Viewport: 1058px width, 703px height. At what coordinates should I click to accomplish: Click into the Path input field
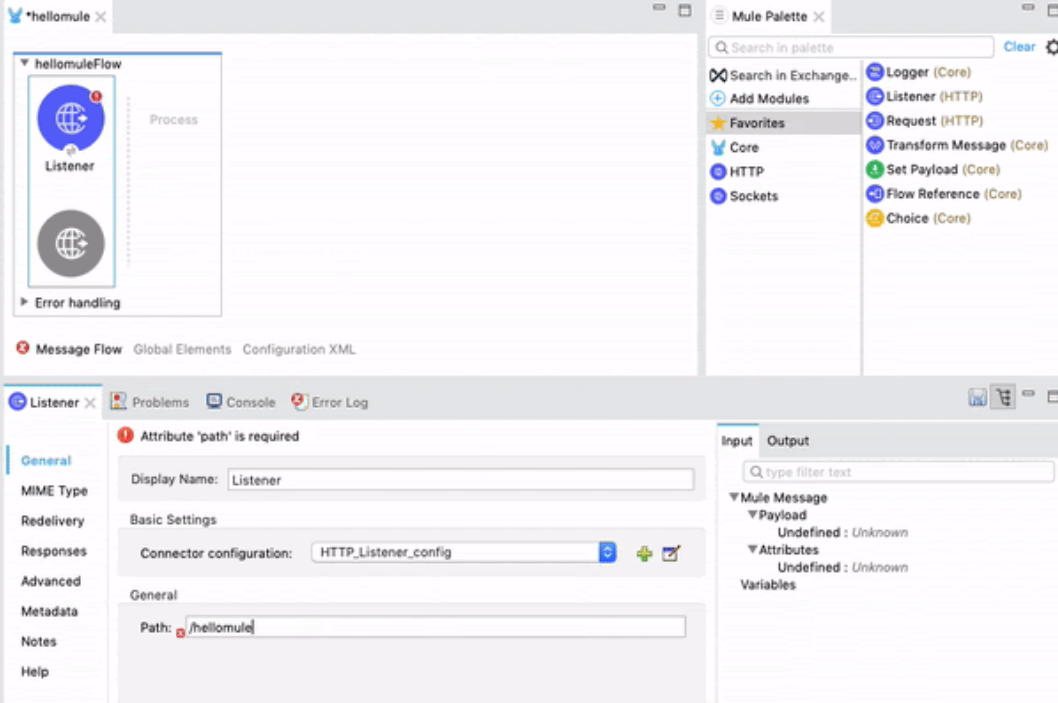tap(436, 627)
